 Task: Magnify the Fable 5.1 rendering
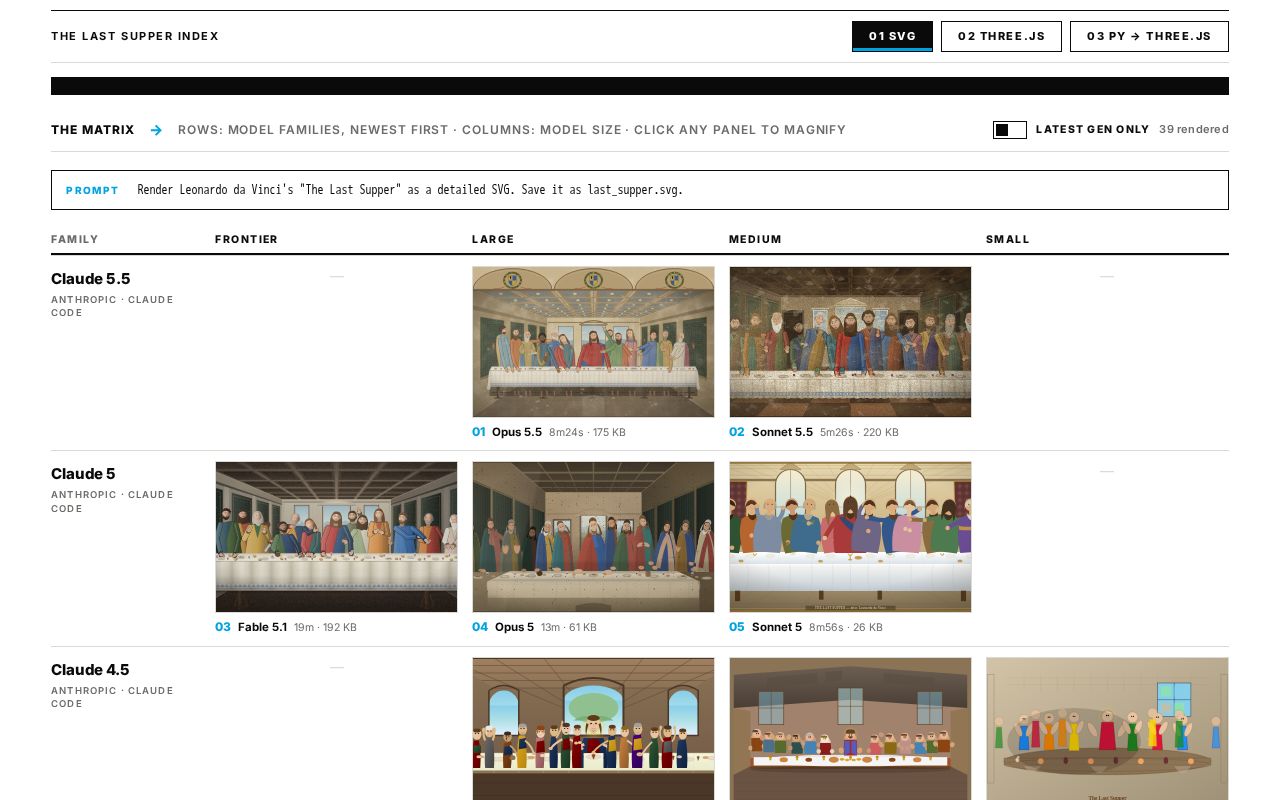coord(336,537)
